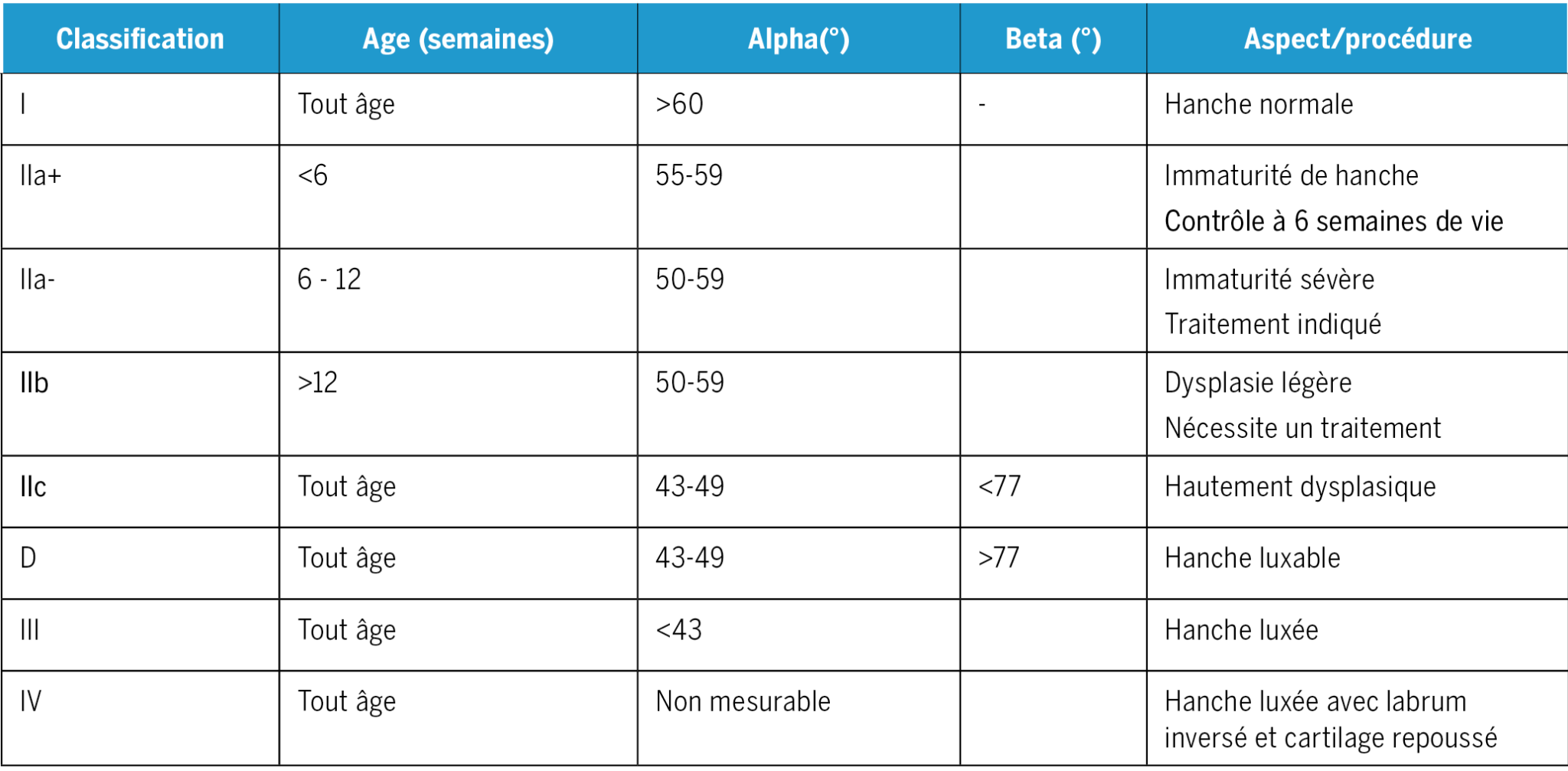Select the IIa+ classification cell
The height and width of the screenshot is (771, 1568).
[41, 176]
